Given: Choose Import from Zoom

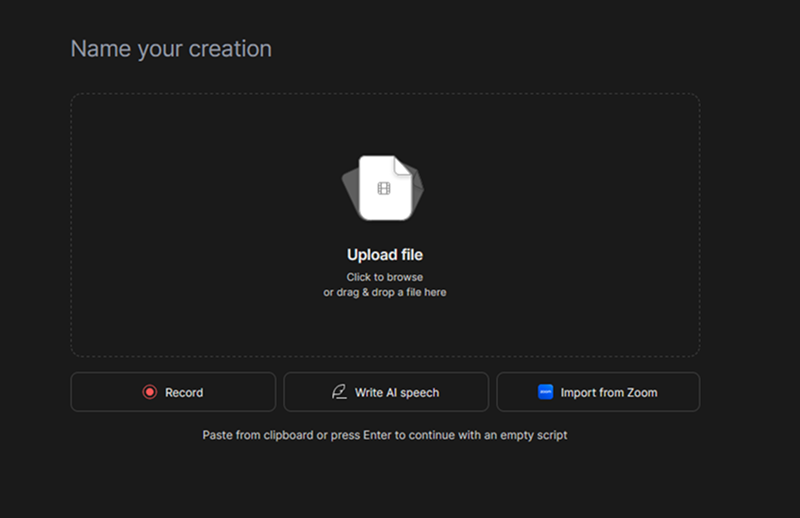Looking at the screenshot, I should pyautogui.click(x=598, y=392).
